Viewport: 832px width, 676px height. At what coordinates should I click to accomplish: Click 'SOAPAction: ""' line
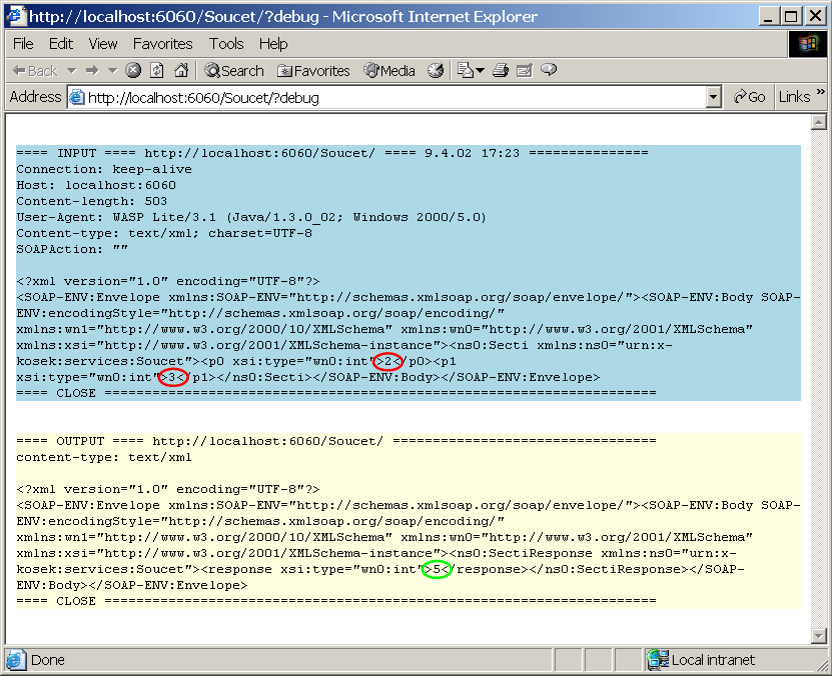tap(72, 249)
